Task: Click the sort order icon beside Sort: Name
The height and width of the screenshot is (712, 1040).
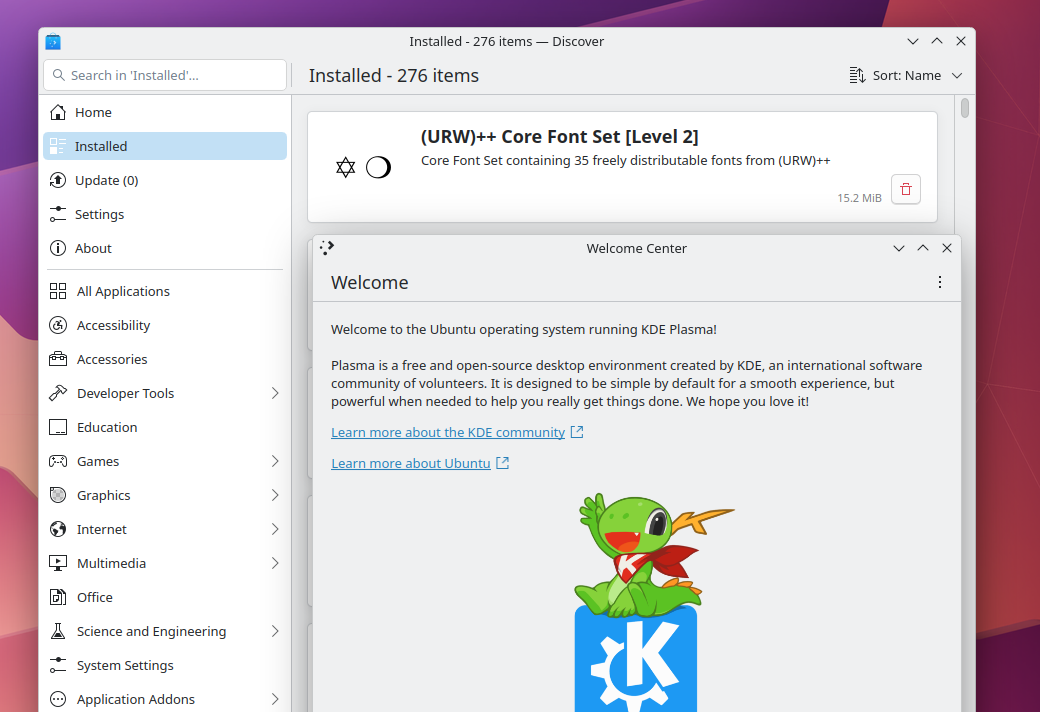Action: pyautogui.click(x=857, y=75)
